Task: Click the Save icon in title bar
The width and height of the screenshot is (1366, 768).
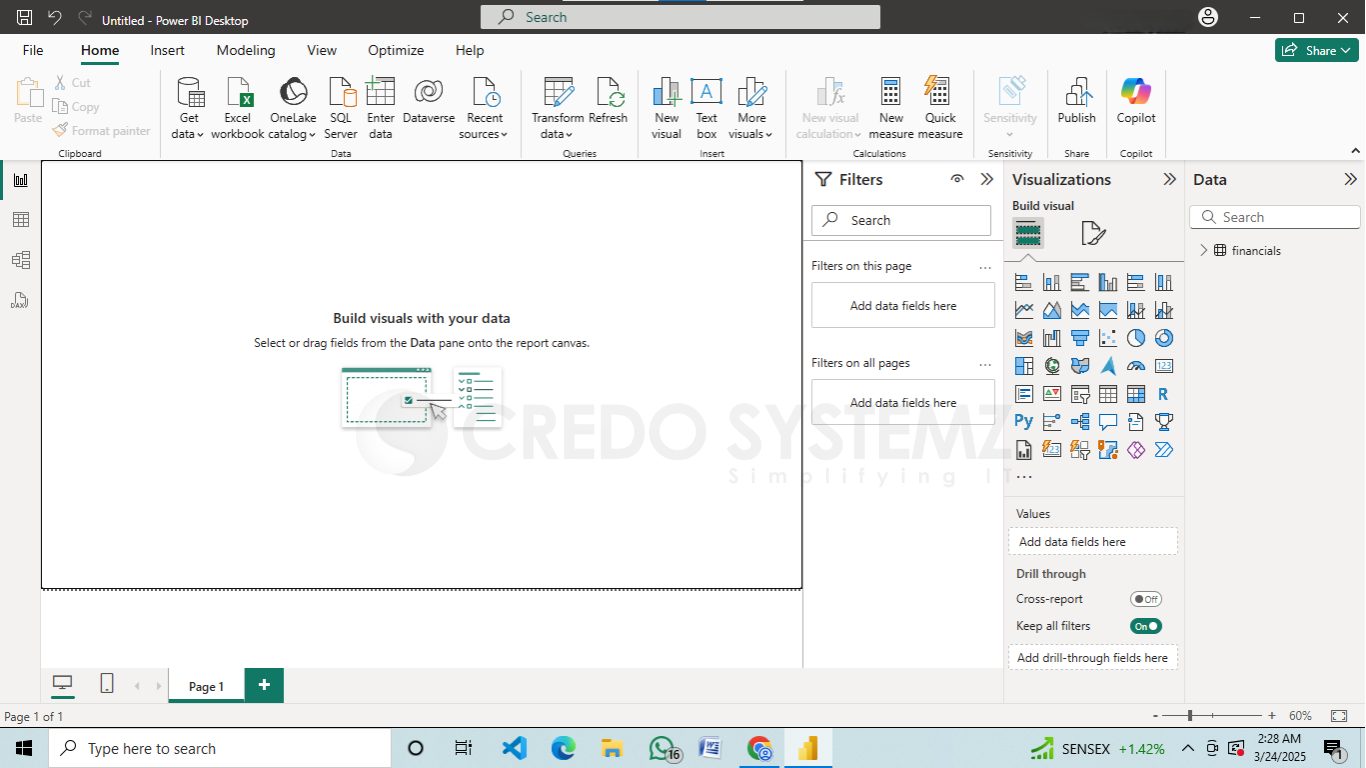Action: coord(25,18)
